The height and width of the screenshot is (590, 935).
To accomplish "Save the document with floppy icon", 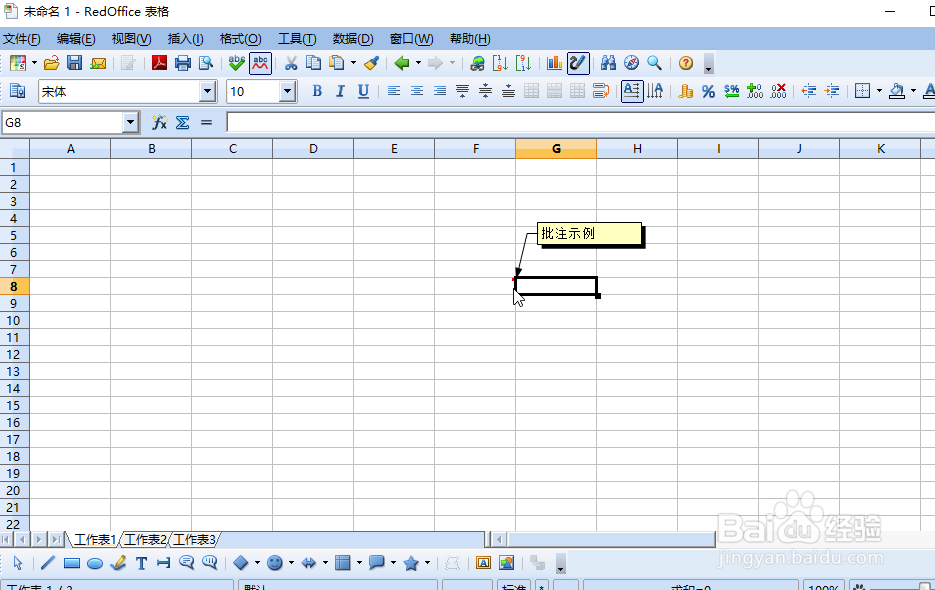I will click(x=75, y=63).
